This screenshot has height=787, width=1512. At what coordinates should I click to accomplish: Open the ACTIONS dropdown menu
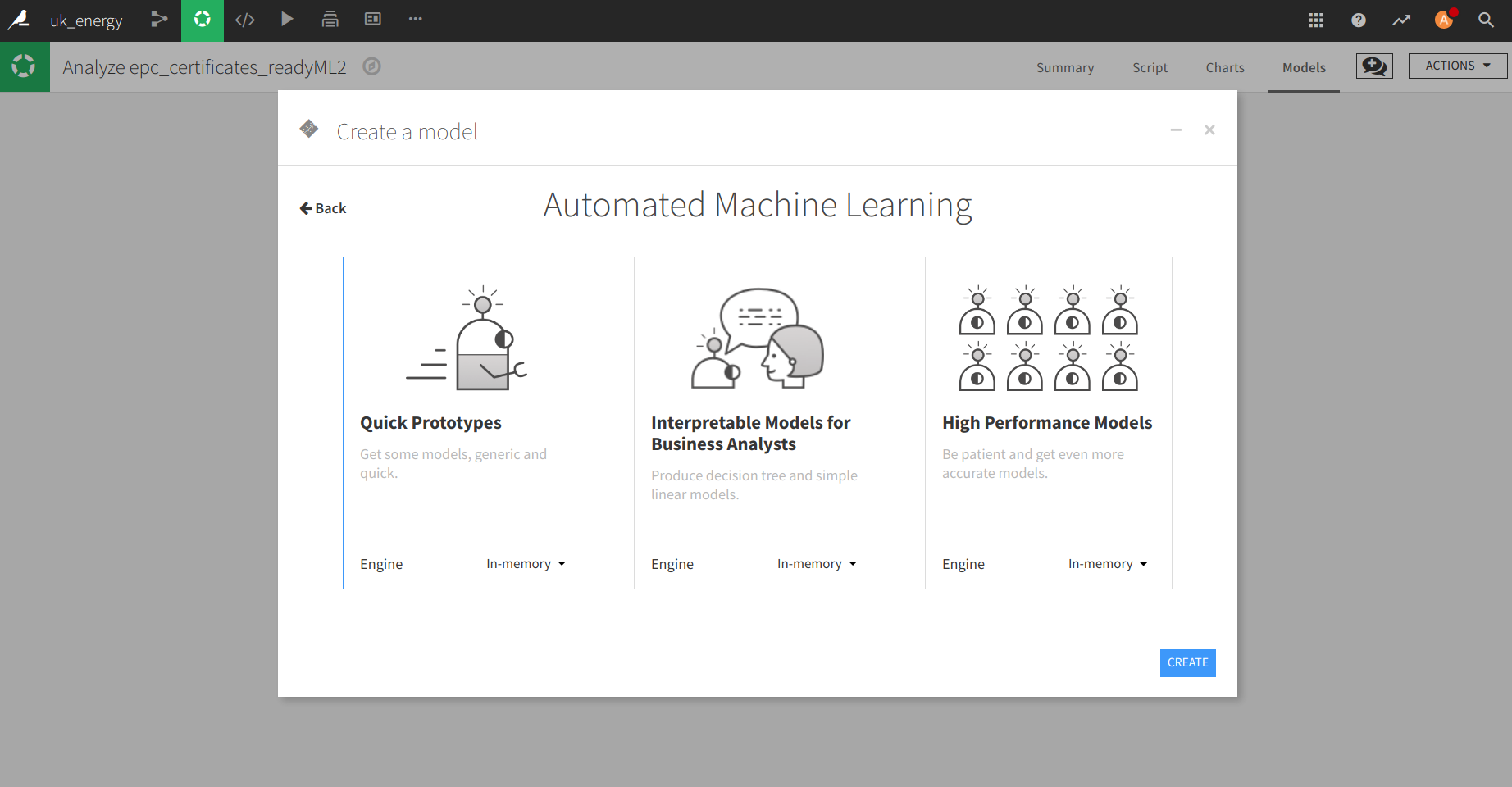[1457, 66]
